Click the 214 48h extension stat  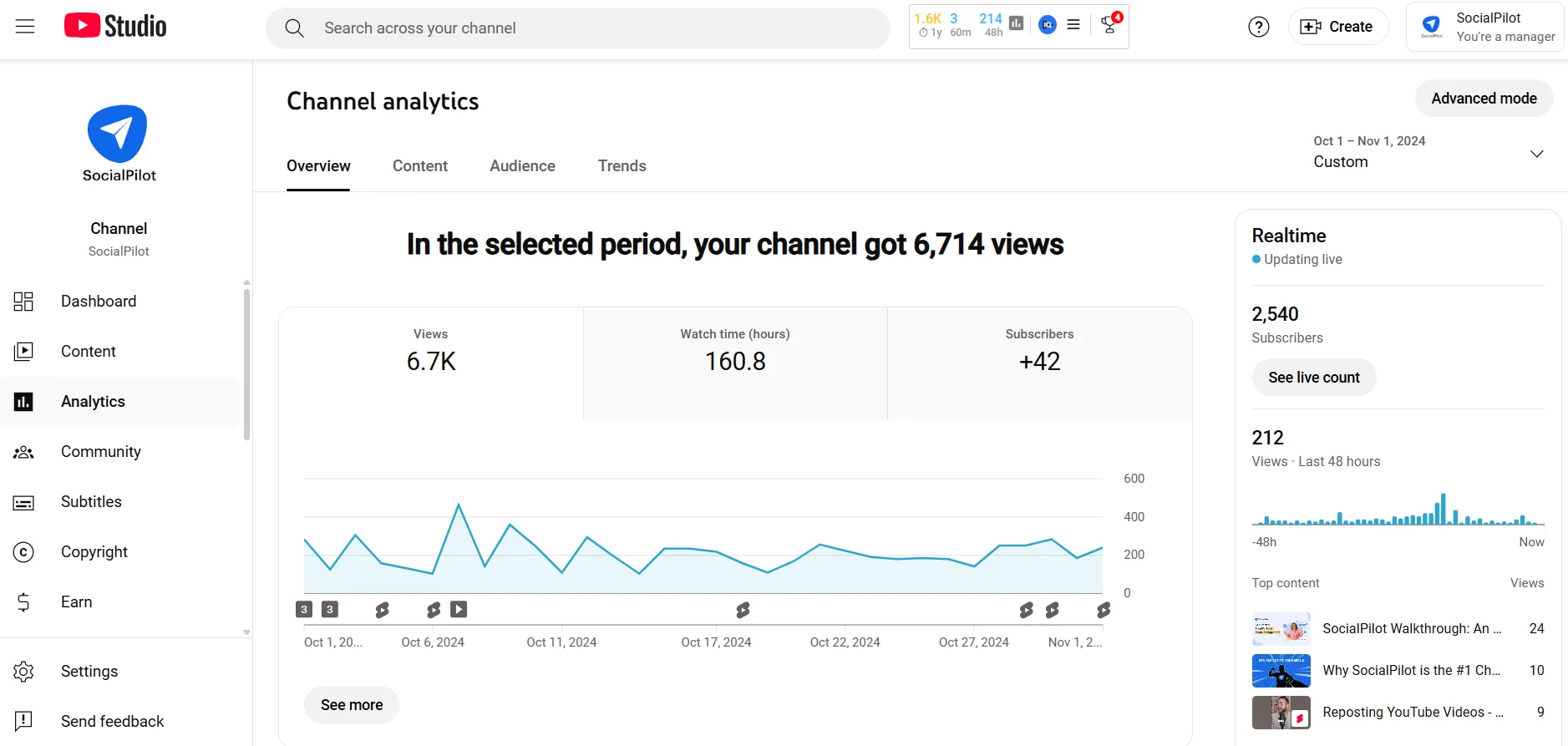pos(991,25)
